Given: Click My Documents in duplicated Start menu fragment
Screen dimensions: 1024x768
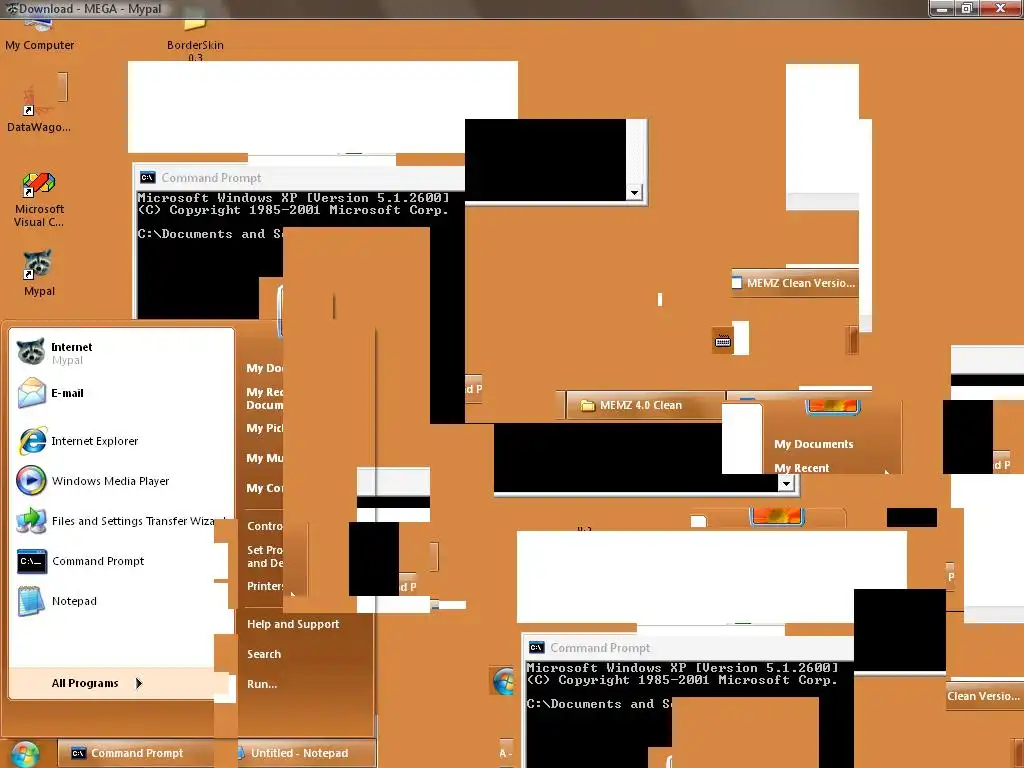Looking at the screenshot, I should pyautogui.click(x=814, y=444).
